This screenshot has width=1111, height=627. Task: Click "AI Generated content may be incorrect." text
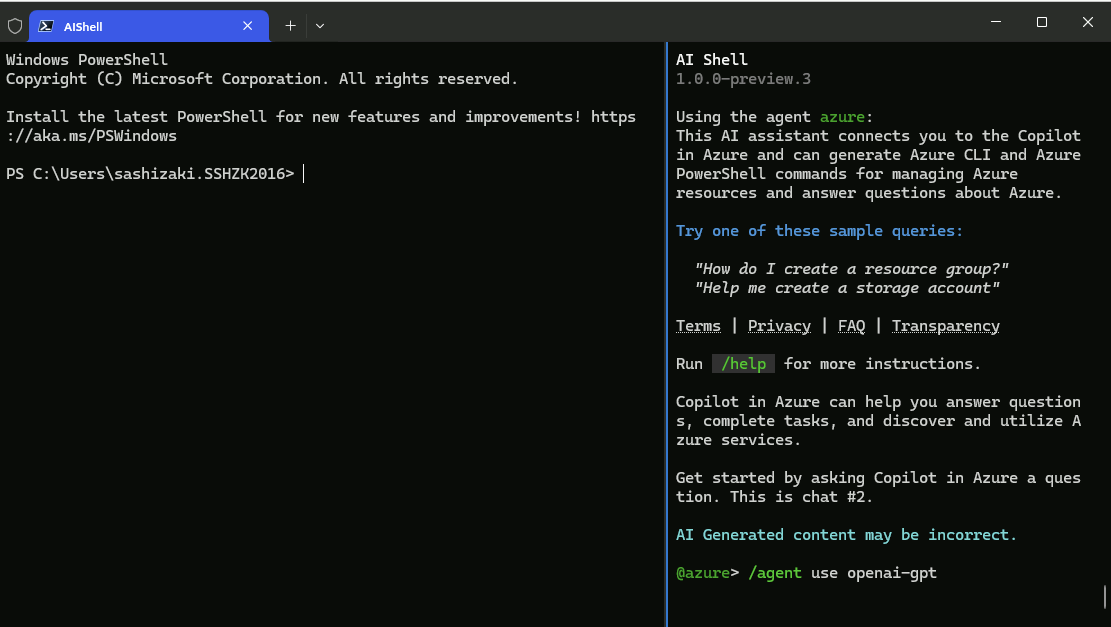pos(846,535)
